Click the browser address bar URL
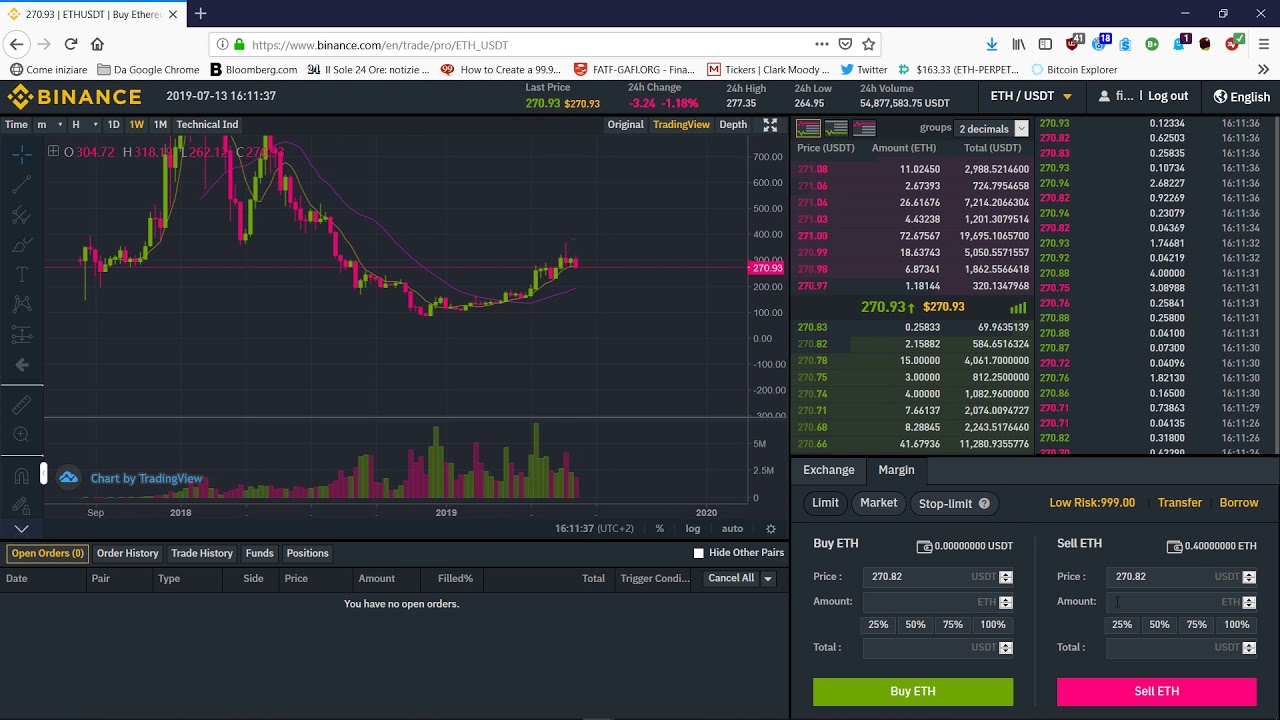The width and height of the screenshot is (1280, 720). (x=380, y=45)
